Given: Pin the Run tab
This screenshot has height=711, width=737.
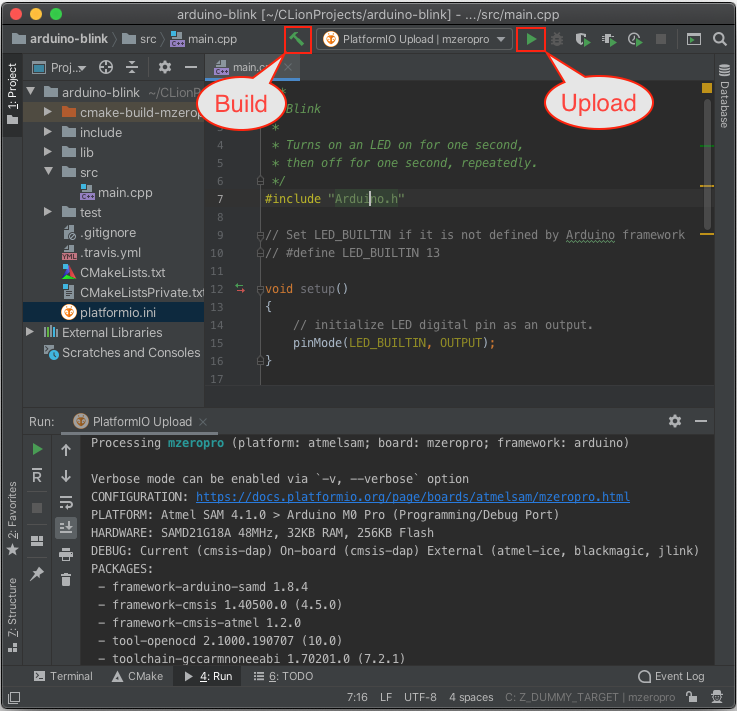Looking at the screenshot, I should [37, 573].
